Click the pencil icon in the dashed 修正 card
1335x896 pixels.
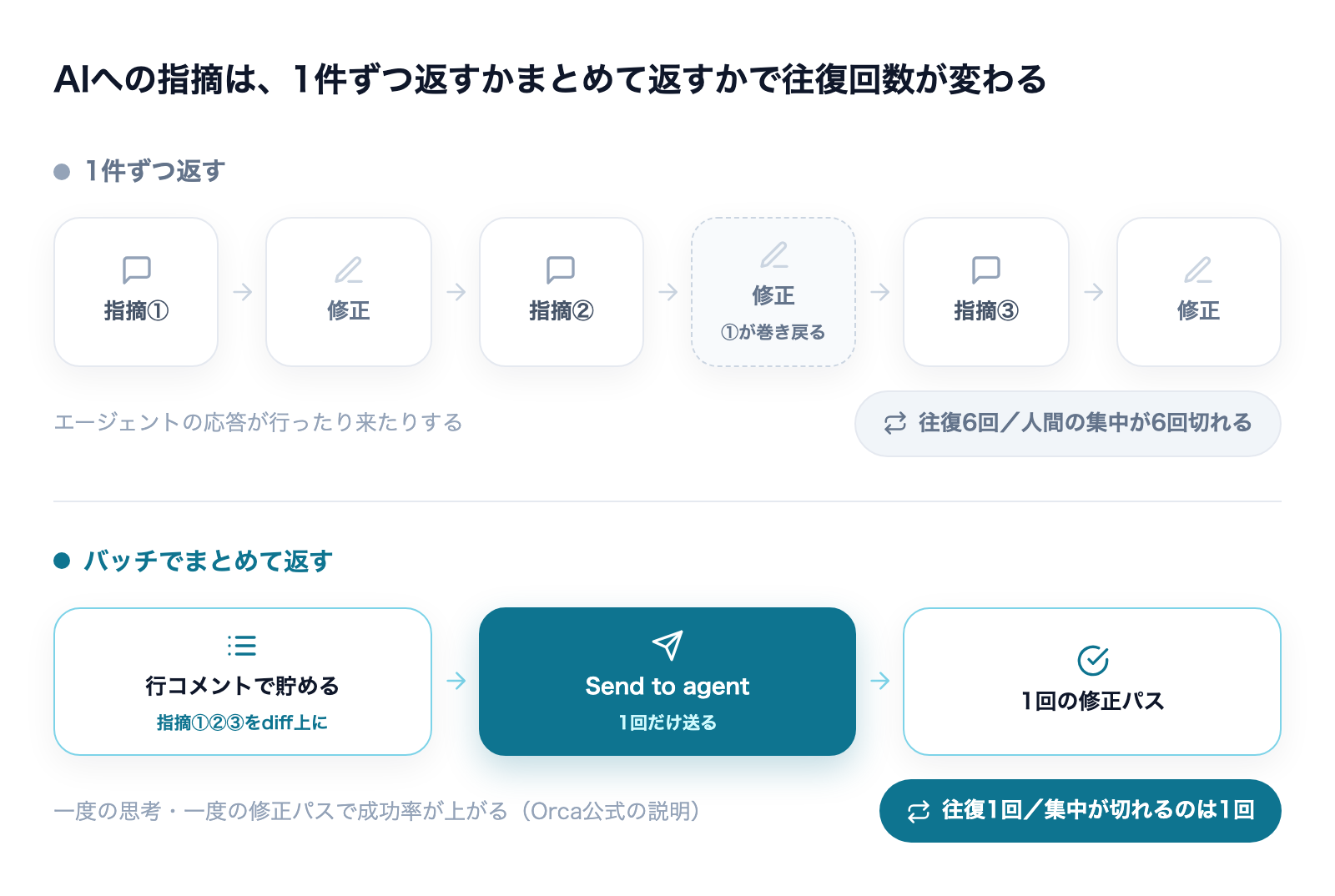pos(773,254)
